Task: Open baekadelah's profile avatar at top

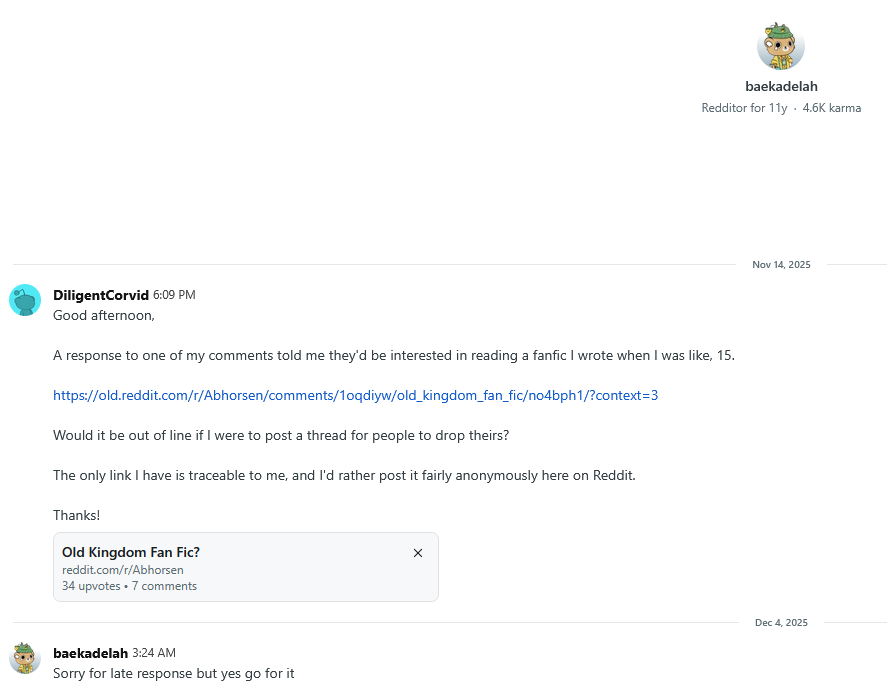Action: [781, 46]
